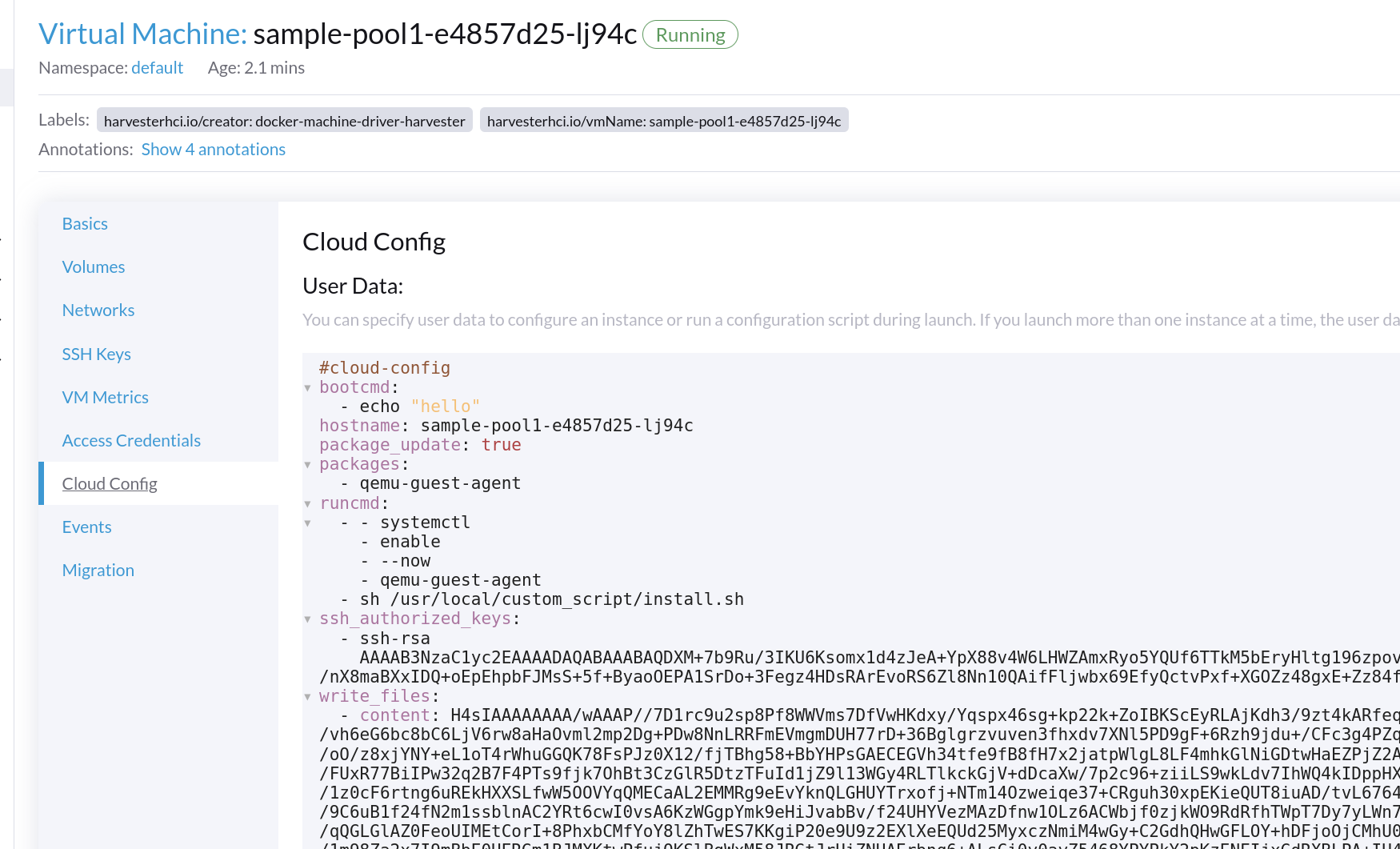
Task: Collapse the bootcmd section arrow
Action: [x=308, y=386]
